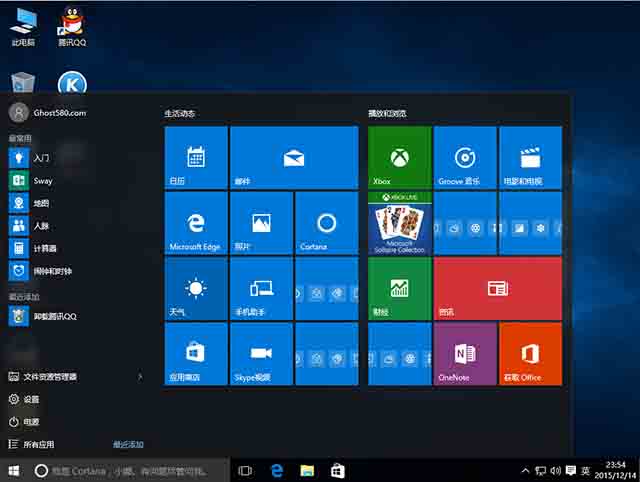
Task: Select the Tencent QQ (腾讯QQ) desktop icon
Action: [x=72, y=27]
